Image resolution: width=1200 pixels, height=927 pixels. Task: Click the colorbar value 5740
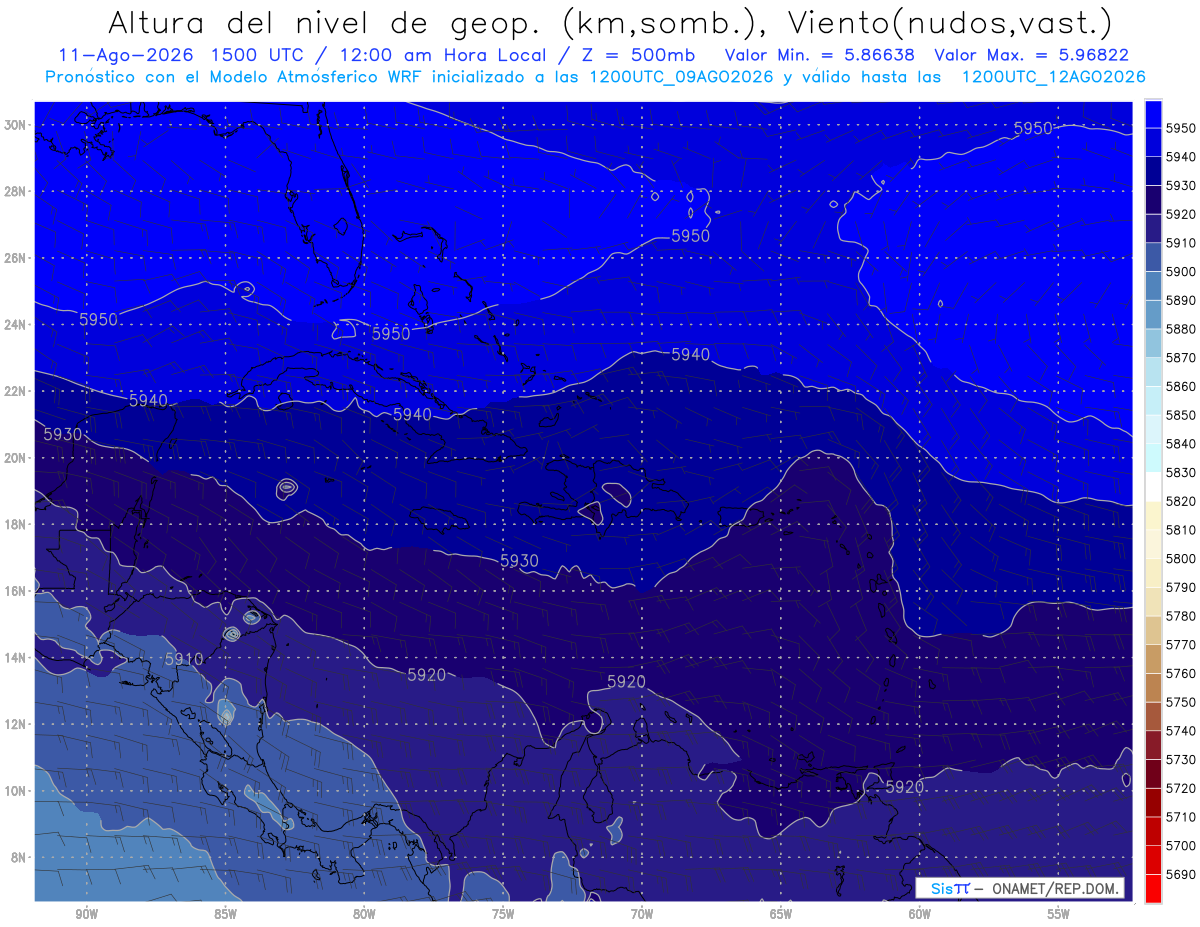pos(1181,731)
